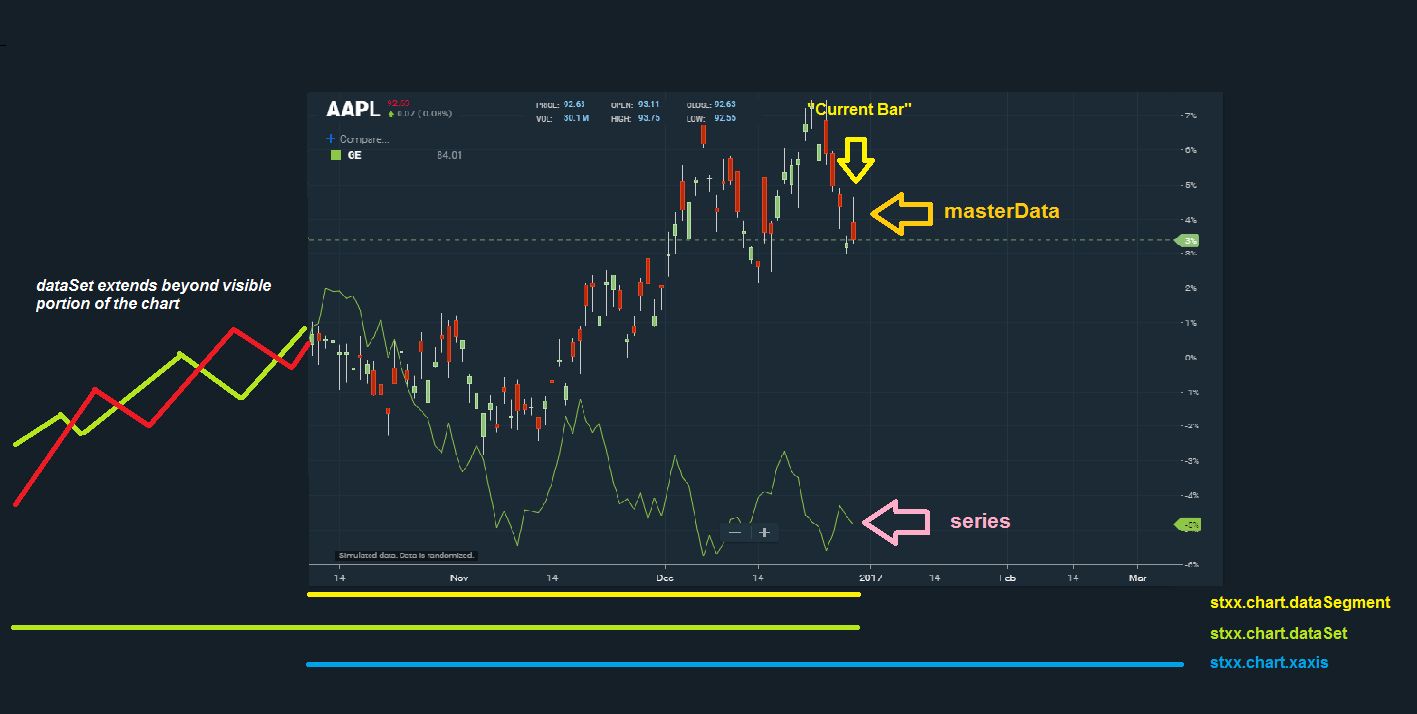Click the OPEN 93.11 readout
This screenshot has height=714, width=1417.
pyautogui.click(x=635, y=104)
